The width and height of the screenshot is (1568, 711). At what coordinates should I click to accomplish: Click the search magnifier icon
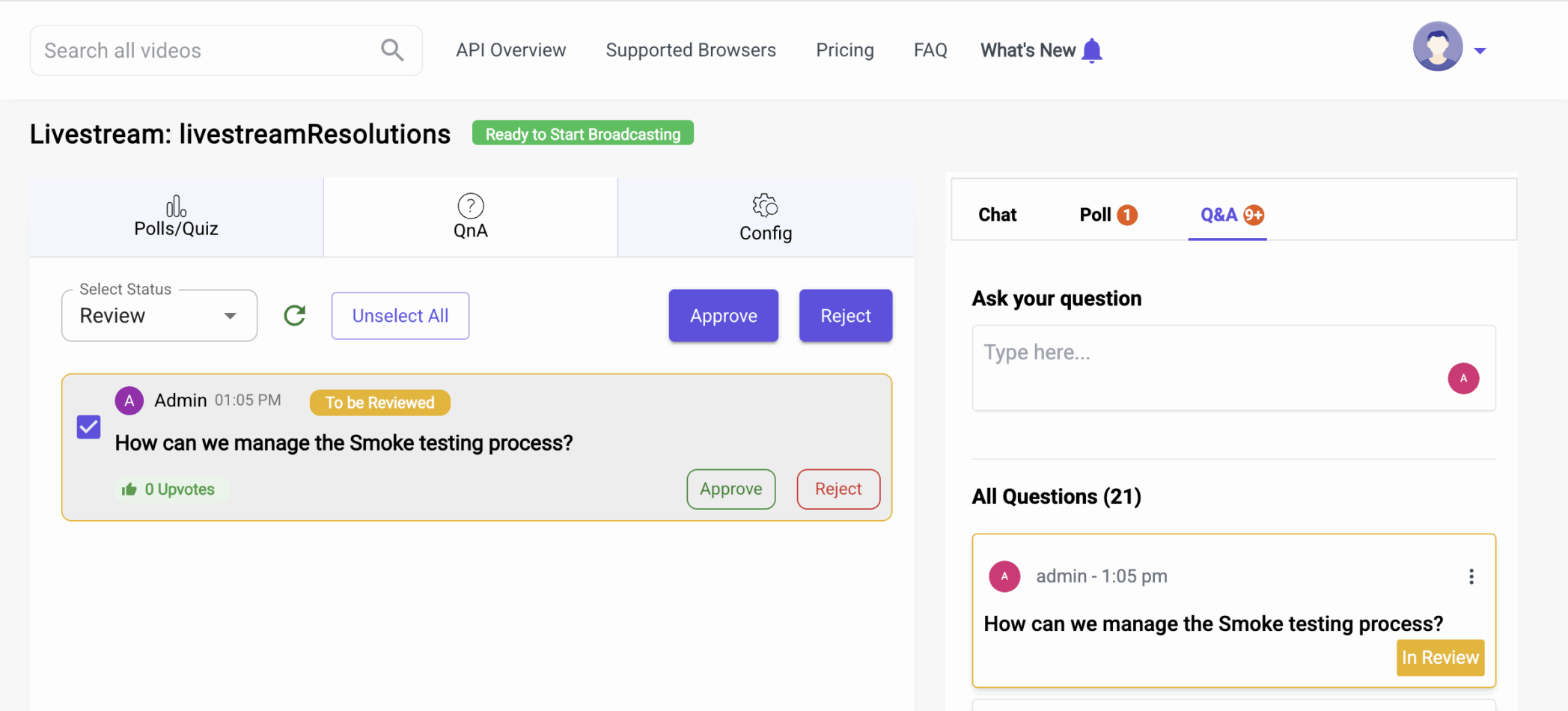[x=392, y=50]
